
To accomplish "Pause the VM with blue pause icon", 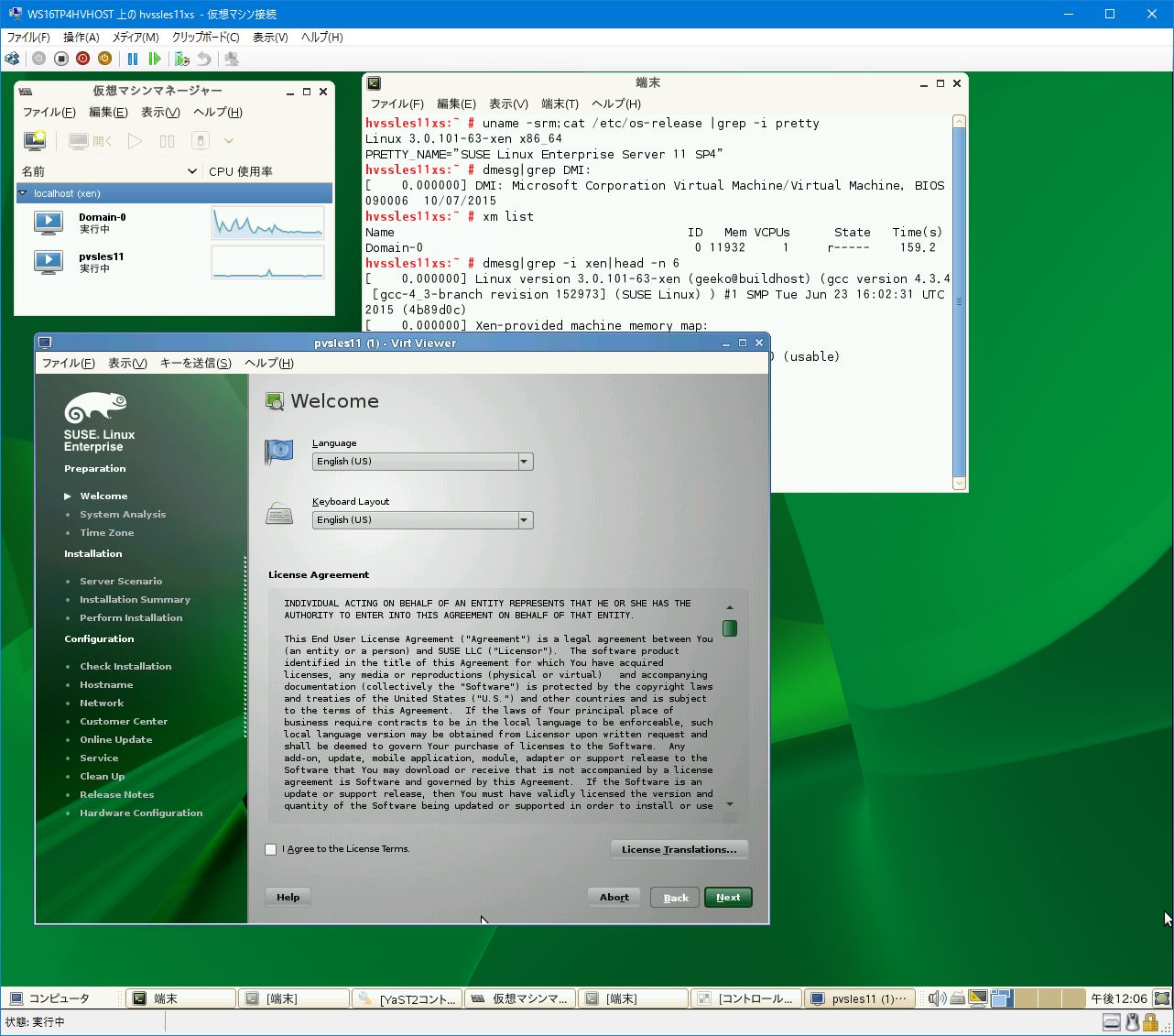I will pyautogui.click(x=133, y=59).
